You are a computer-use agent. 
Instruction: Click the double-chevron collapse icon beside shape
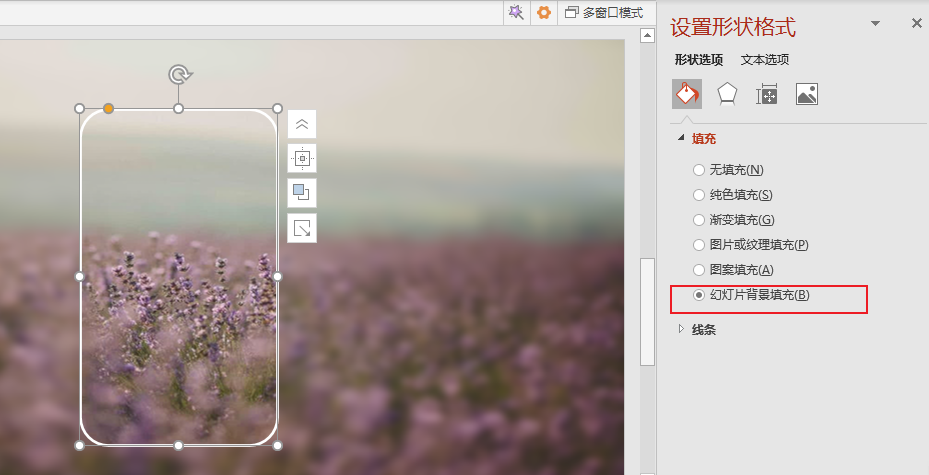point(302,124)
